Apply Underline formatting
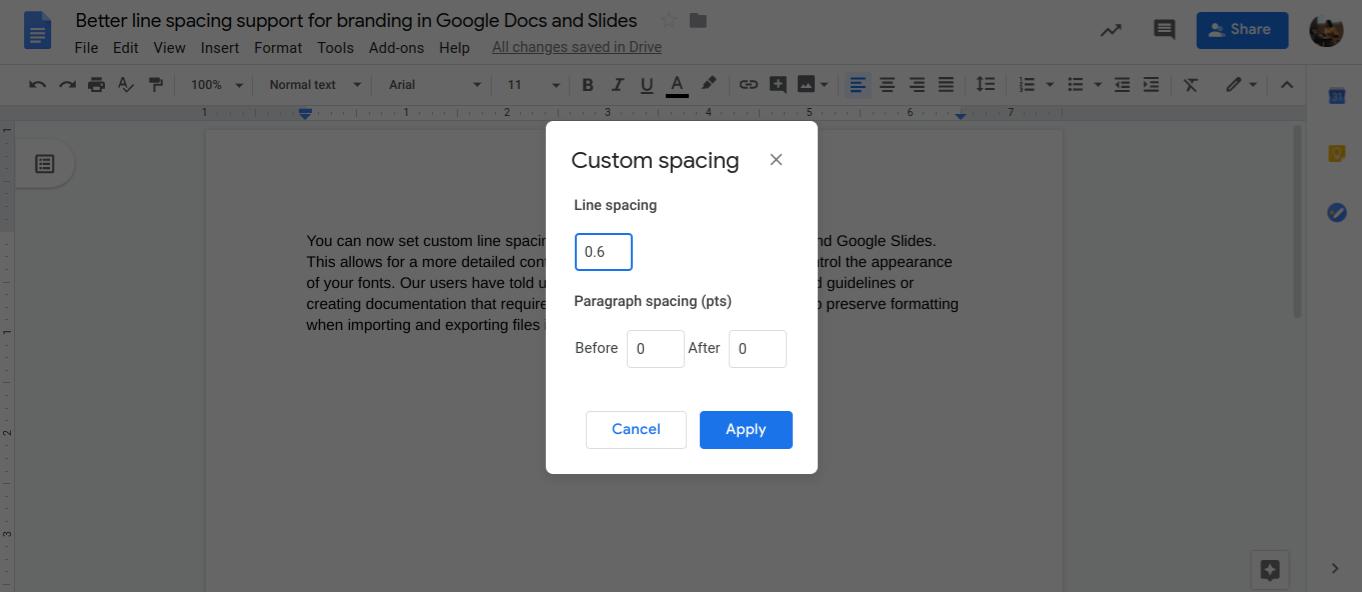This screenshot has height=592, width=1362. click(x=647, y=85)
